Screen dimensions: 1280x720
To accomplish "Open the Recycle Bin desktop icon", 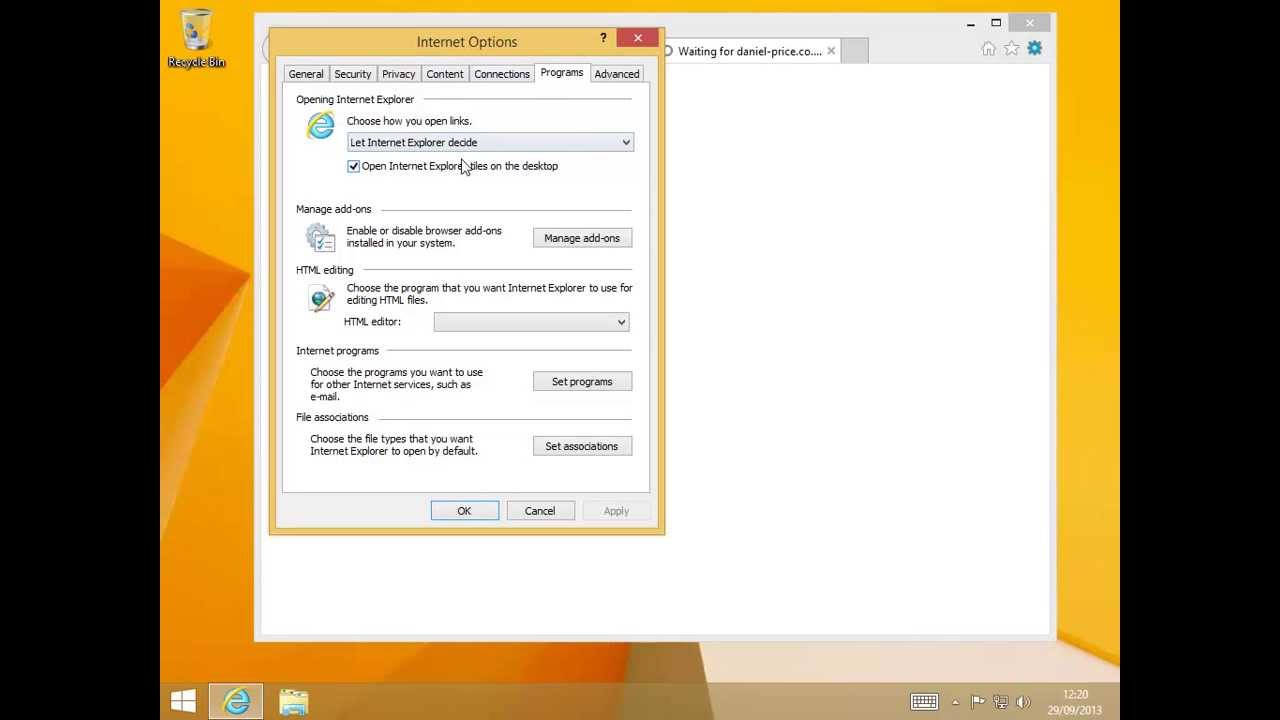I will pyautogui.click(x=196, y=39).
